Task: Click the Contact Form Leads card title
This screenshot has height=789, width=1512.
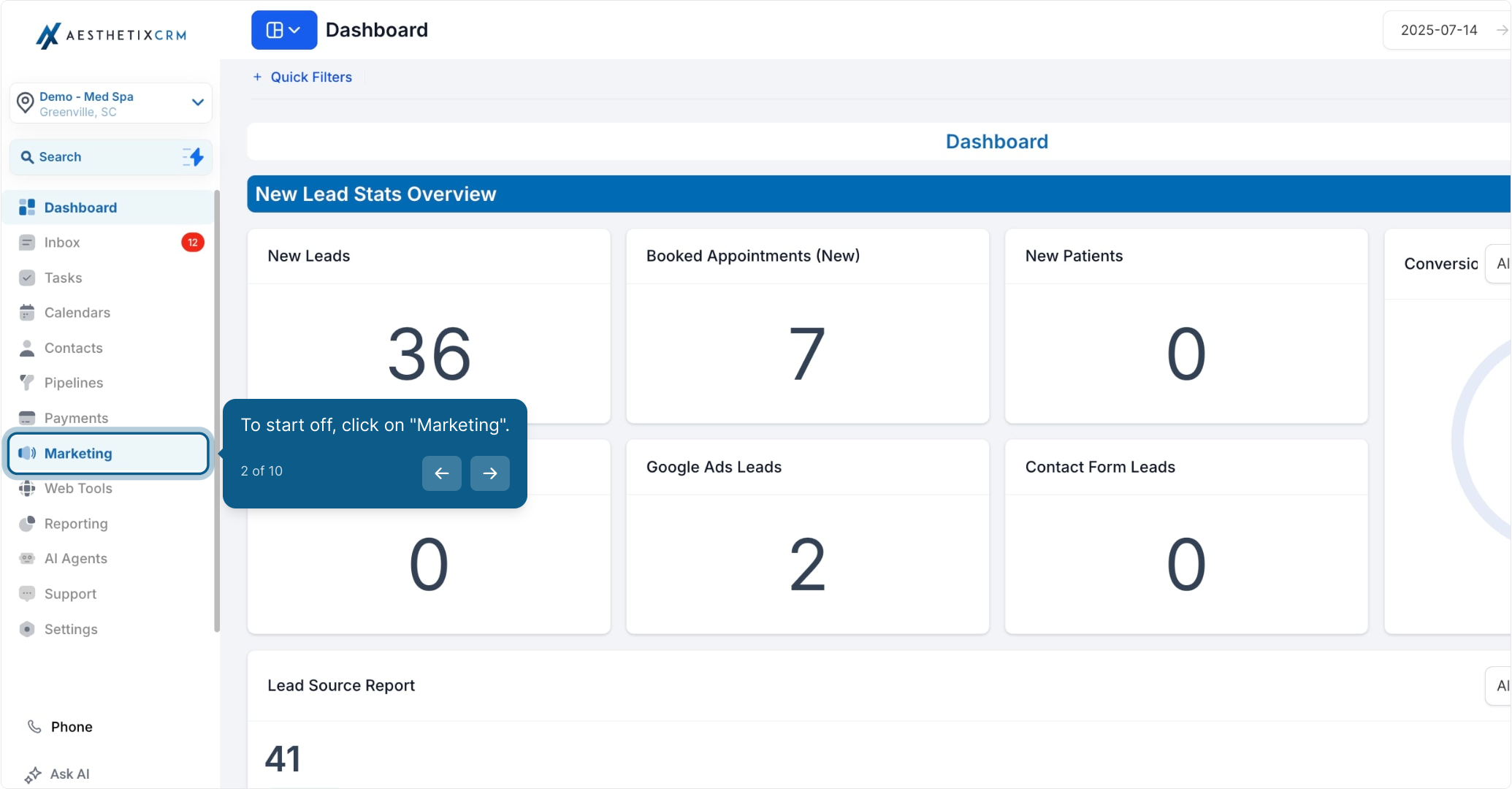Action: [1100, 468]
